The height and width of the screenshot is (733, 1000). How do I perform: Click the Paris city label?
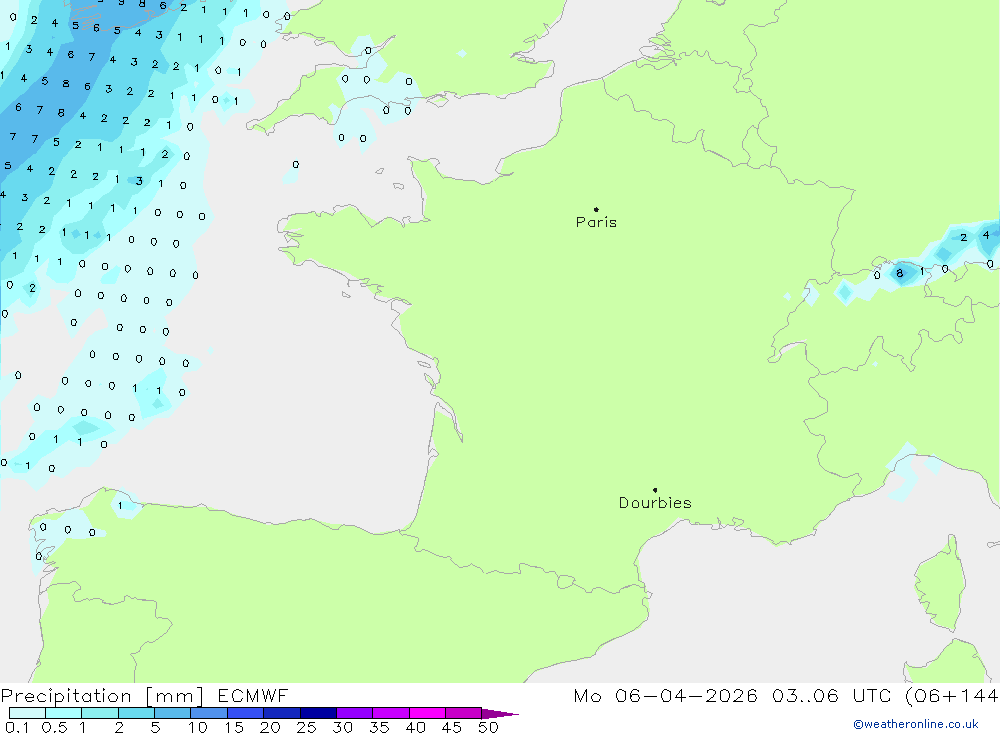[596, 222]
